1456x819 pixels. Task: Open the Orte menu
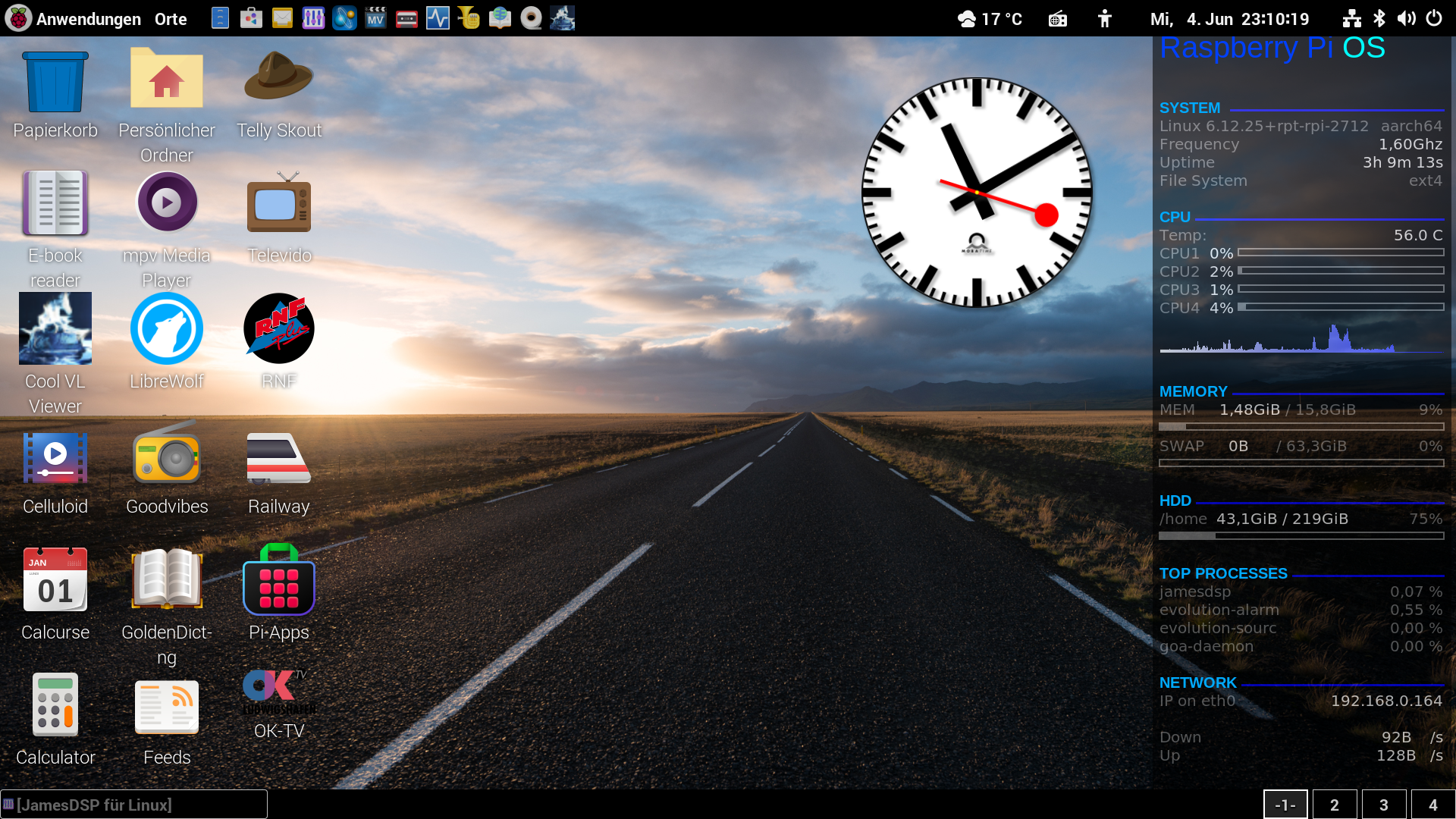171,19
